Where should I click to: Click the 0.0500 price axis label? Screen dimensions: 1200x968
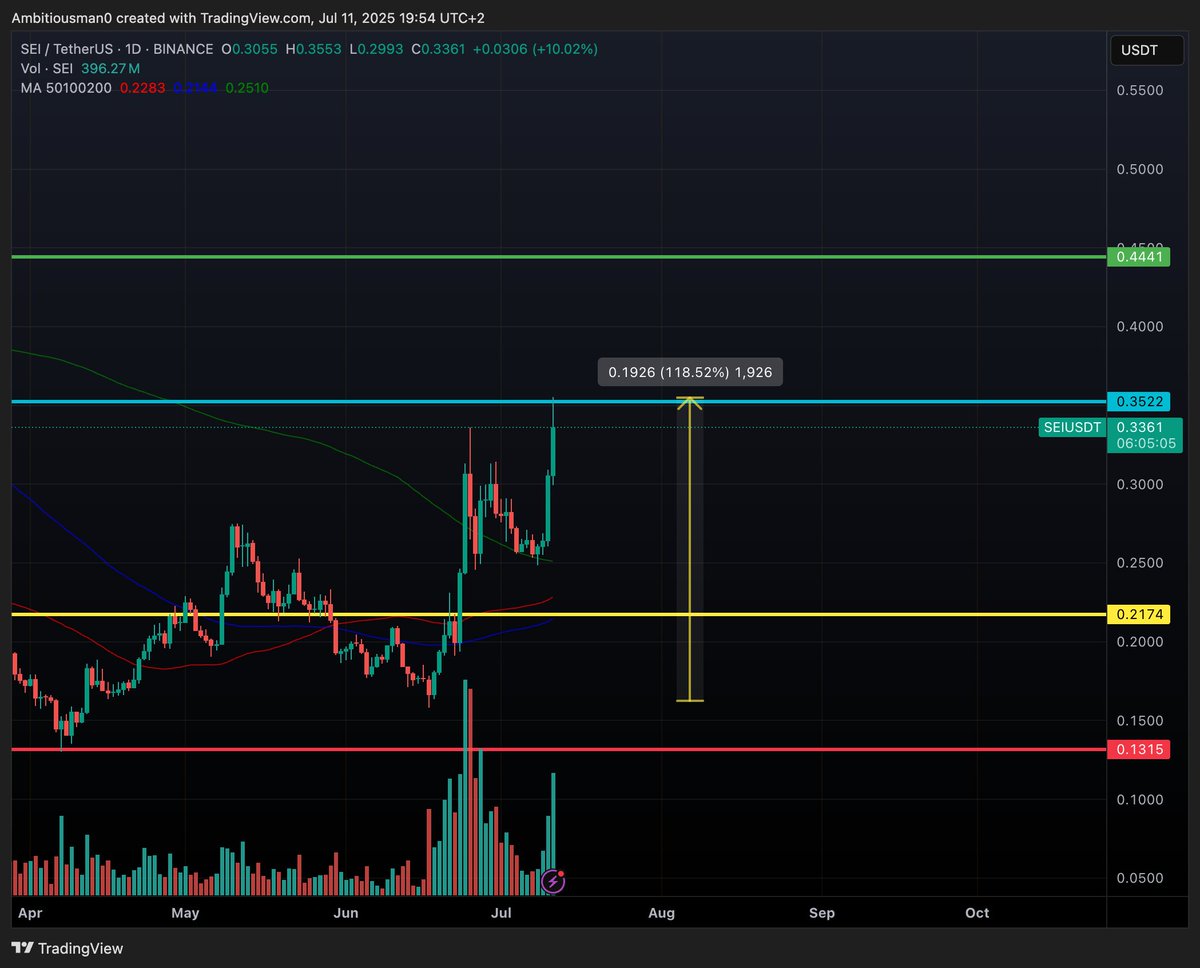click(1139, 879)
